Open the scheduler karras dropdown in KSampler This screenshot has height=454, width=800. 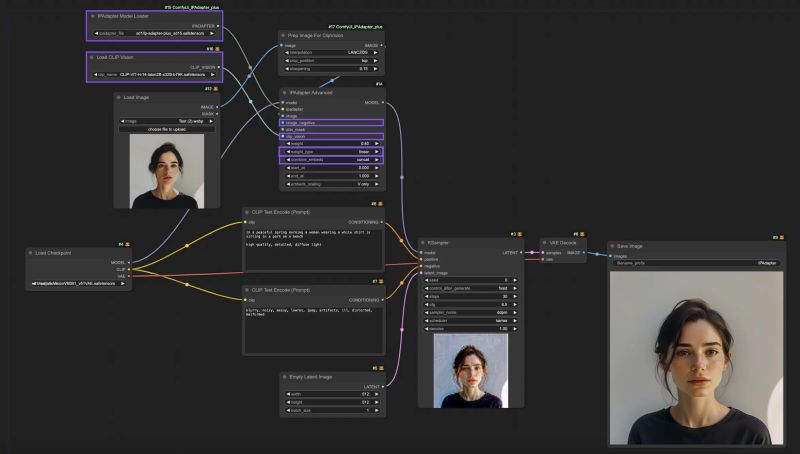point(471,321)
